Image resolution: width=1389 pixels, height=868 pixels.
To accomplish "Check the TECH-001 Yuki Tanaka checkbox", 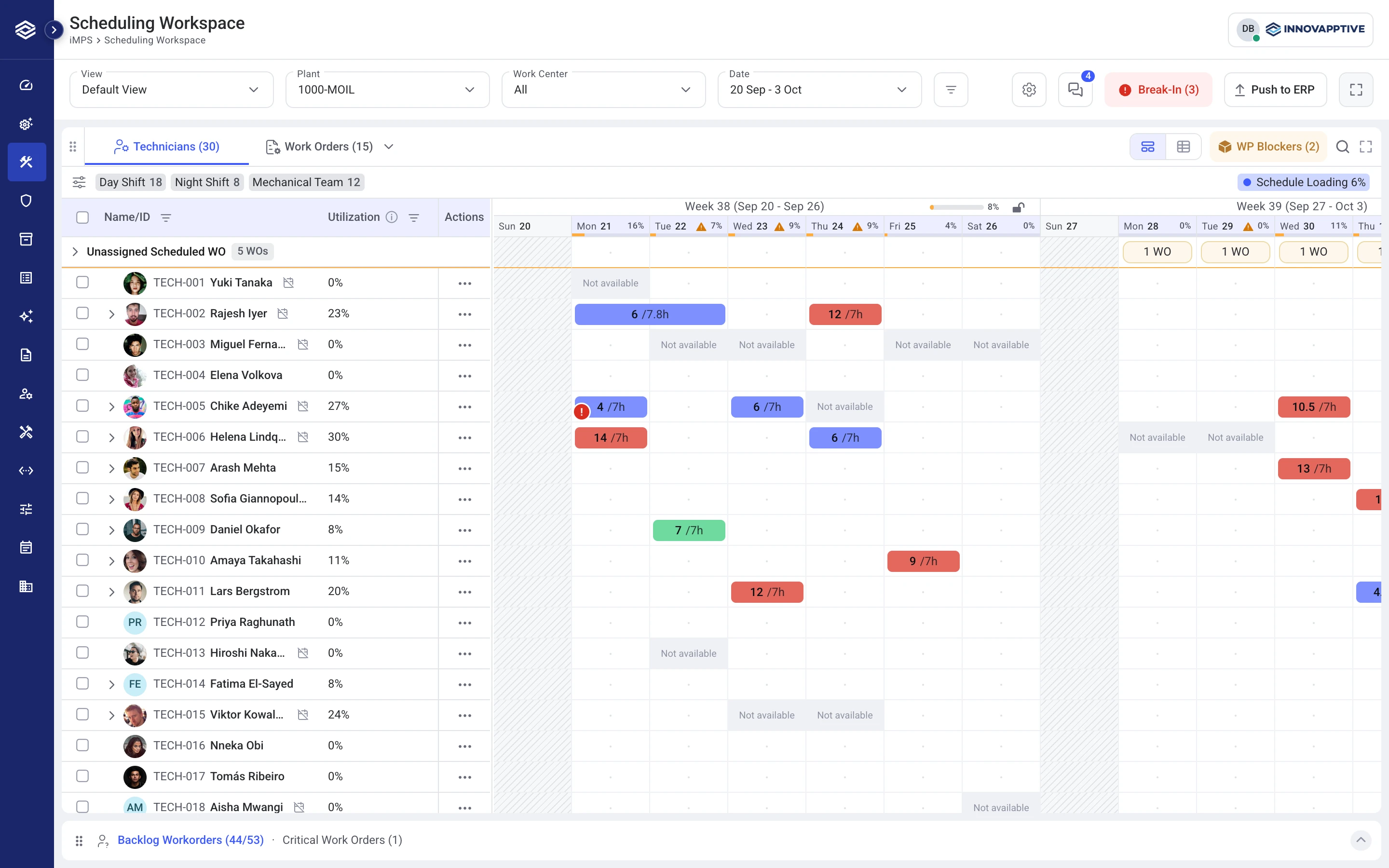I will 82,283.
